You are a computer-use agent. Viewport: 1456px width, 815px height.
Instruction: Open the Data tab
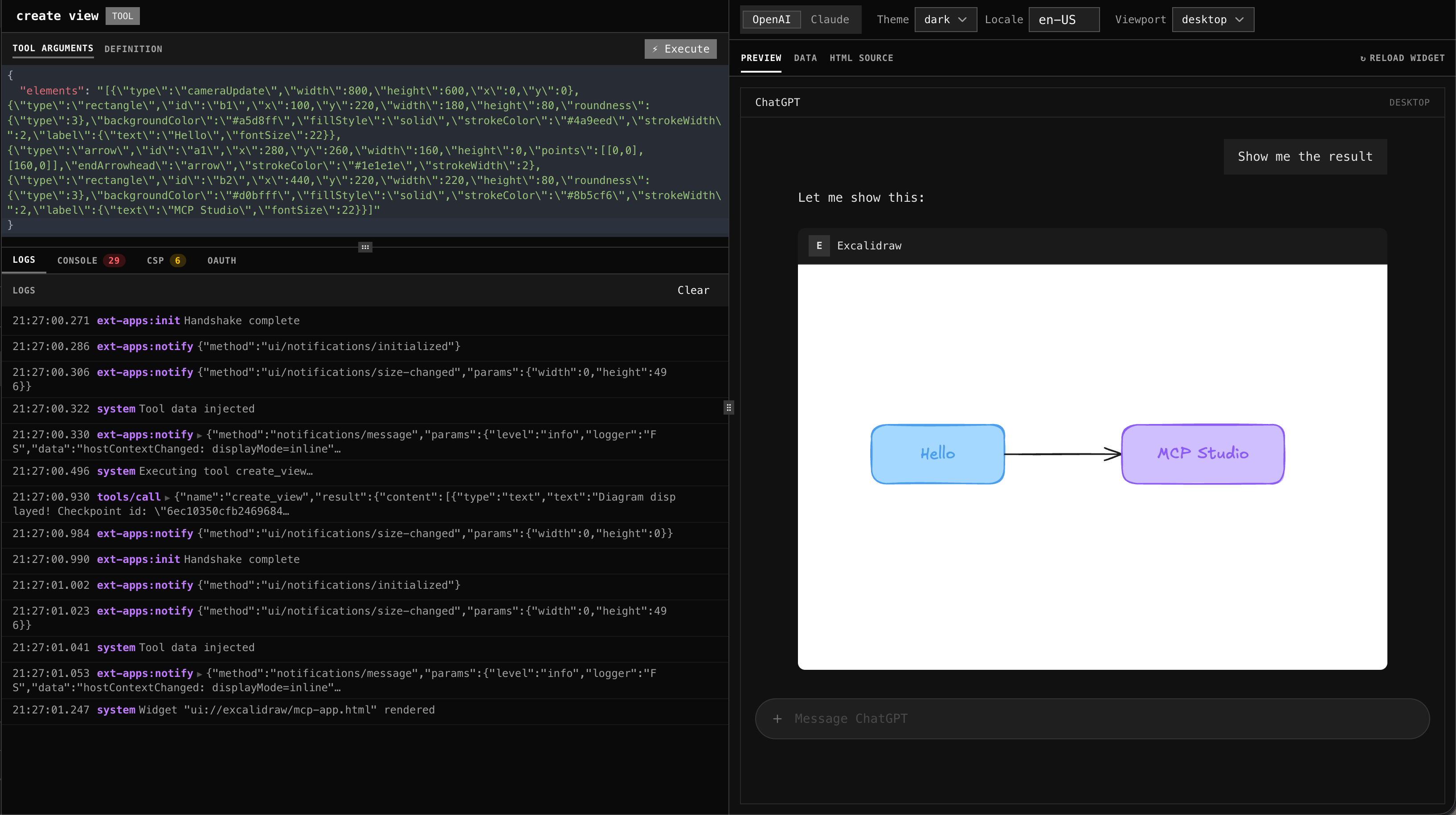pyautogui.click(x=805, y=58)
